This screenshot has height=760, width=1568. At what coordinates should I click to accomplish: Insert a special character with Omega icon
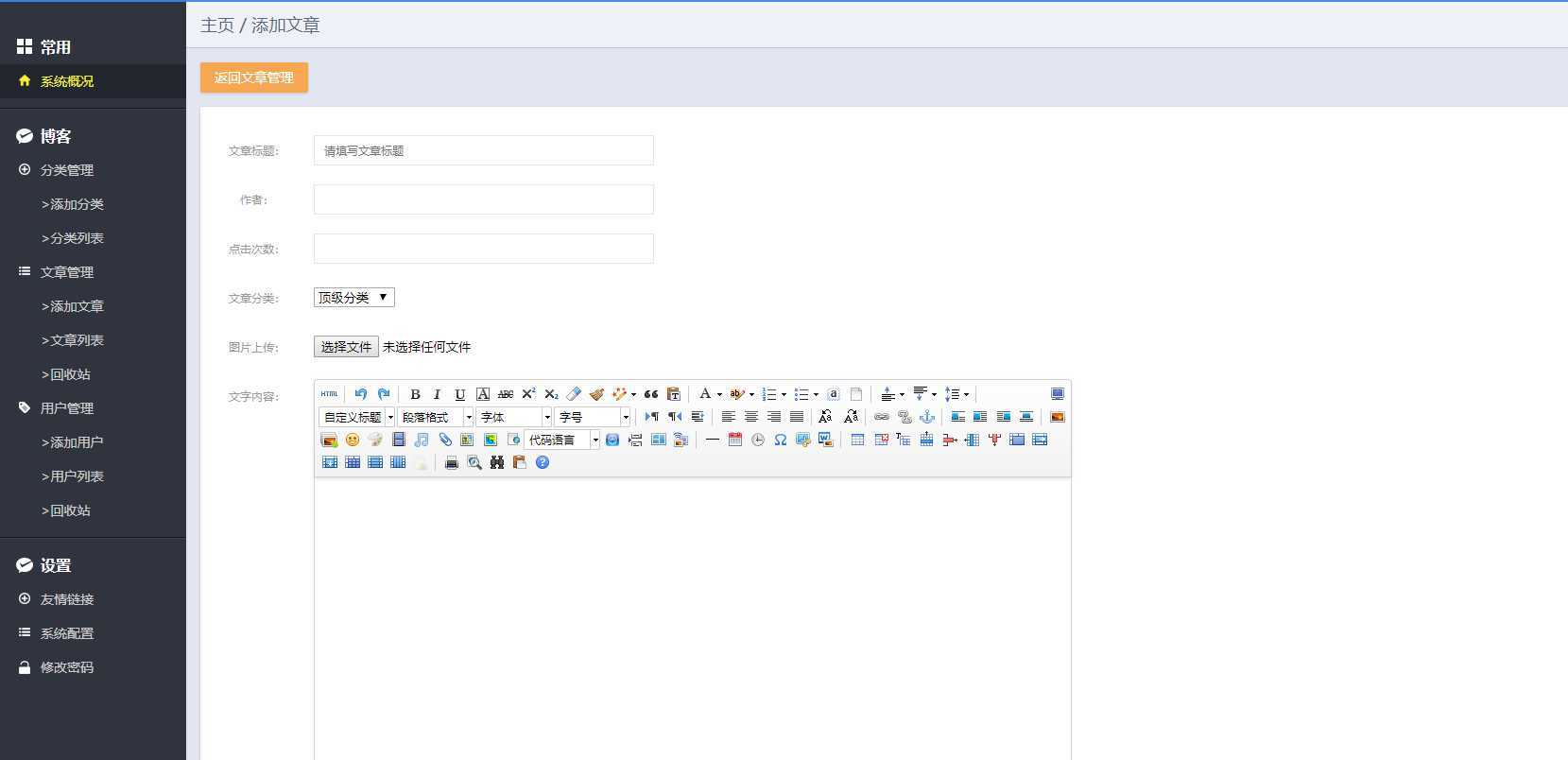(781, 440)
